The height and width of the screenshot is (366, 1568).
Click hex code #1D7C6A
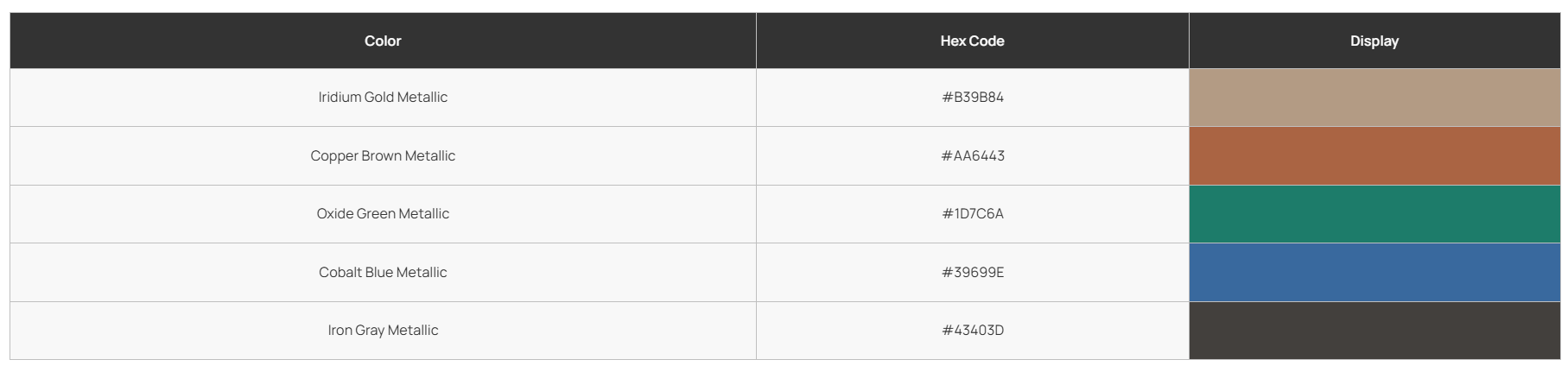tap(973, 214)
